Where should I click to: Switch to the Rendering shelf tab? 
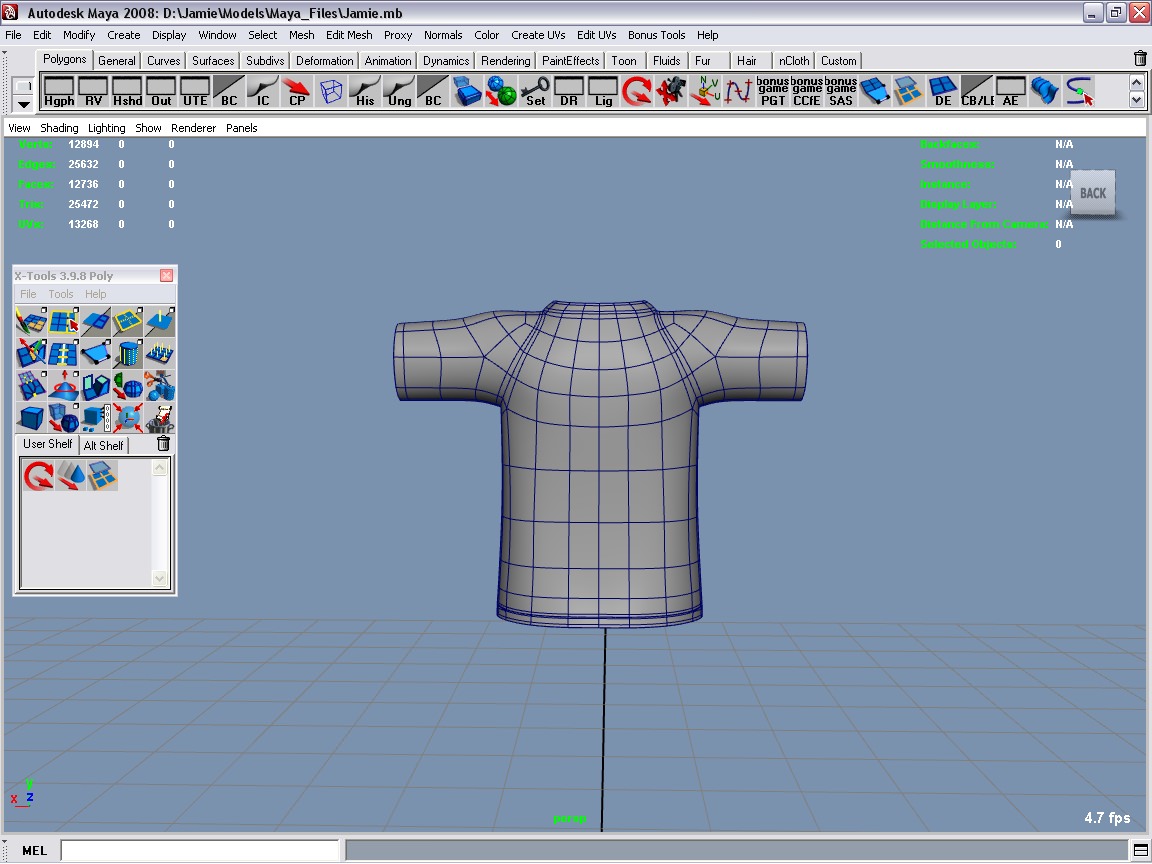point(505,61)
